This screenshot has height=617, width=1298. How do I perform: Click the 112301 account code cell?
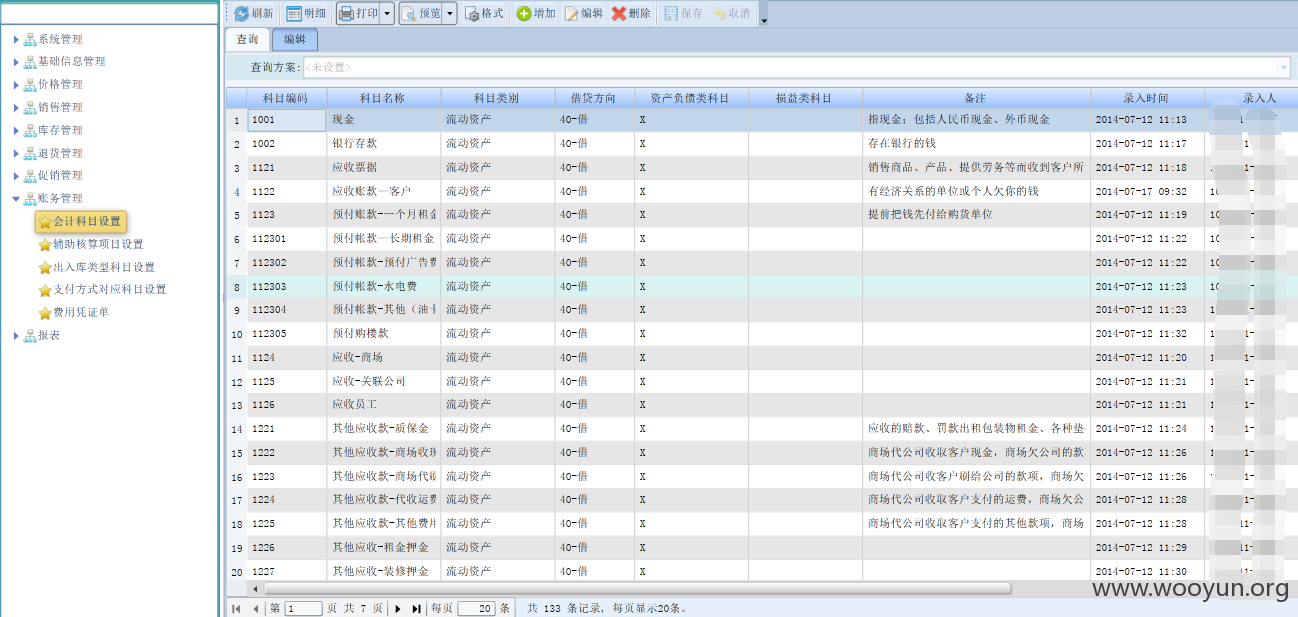pos(287,239)
